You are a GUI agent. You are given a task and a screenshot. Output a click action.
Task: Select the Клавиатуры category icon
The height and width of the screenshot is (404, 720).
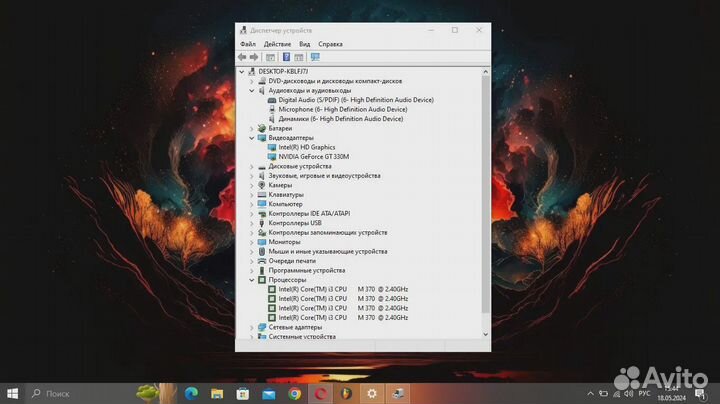coord(262,195)
